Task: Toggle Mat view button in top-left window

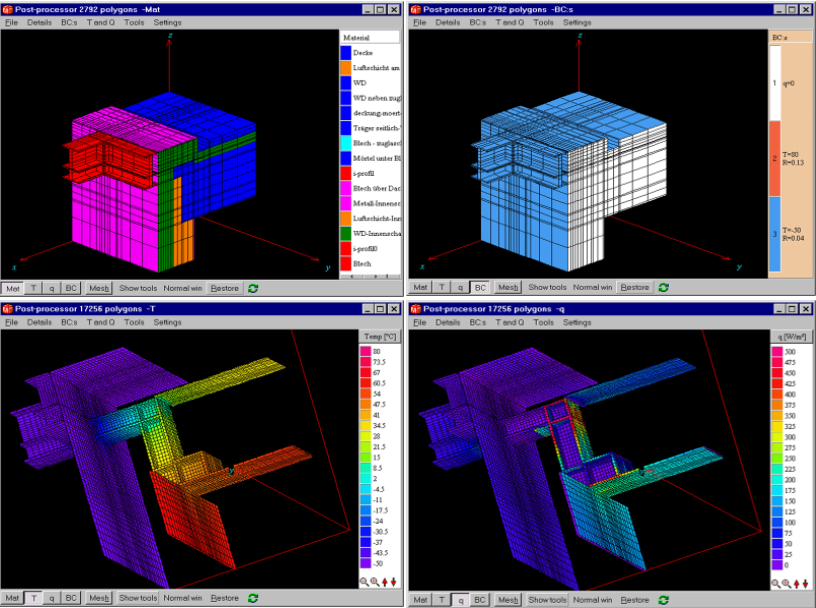Action: (x=13, y=288)
